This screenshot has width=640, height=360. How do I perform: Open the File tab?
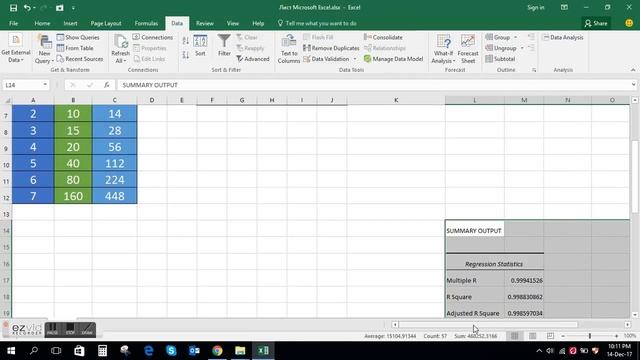tap(13, 23)
